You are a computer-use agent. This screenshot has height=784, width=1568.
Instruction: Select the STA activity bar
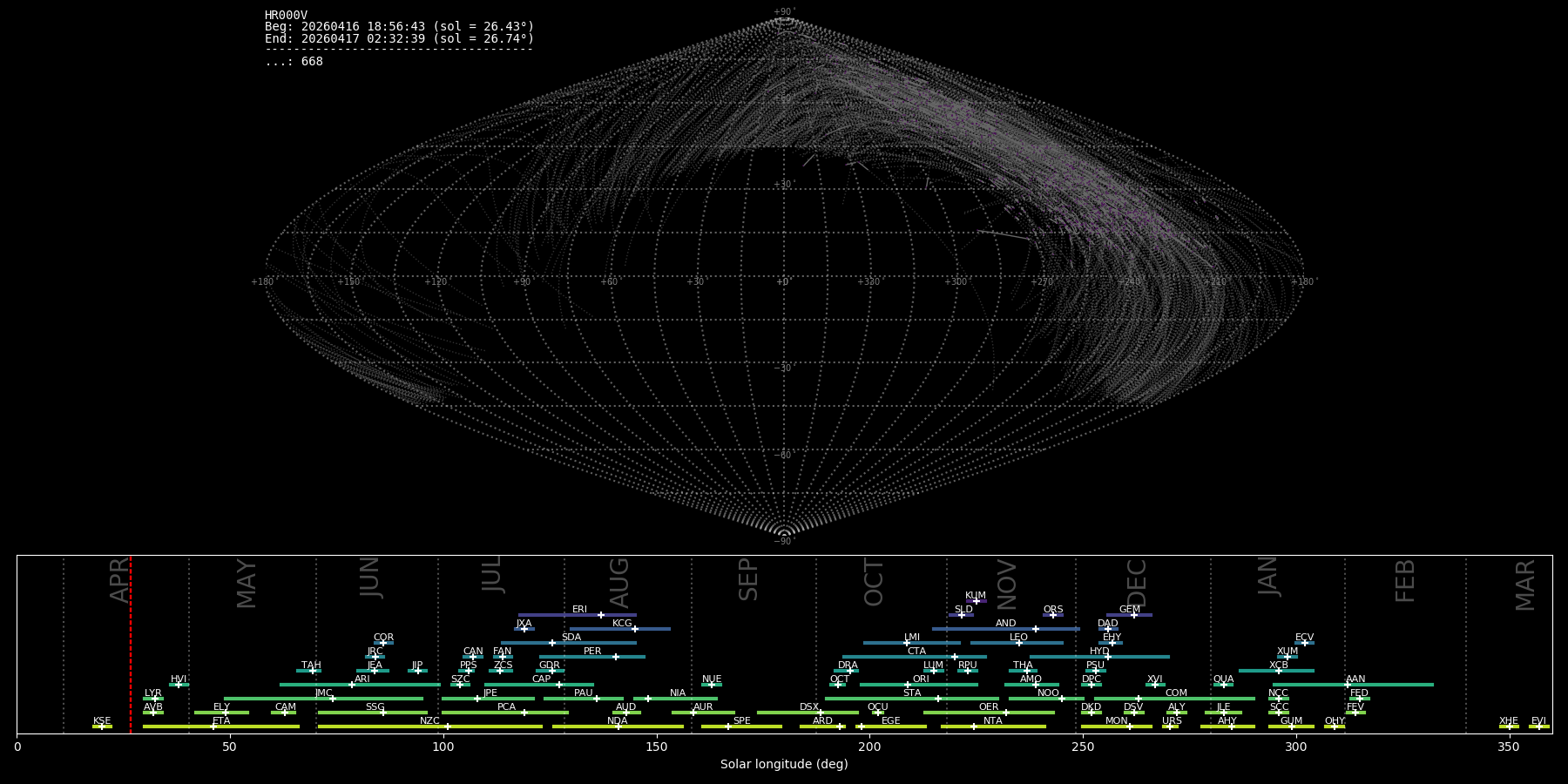pos(912,699)
